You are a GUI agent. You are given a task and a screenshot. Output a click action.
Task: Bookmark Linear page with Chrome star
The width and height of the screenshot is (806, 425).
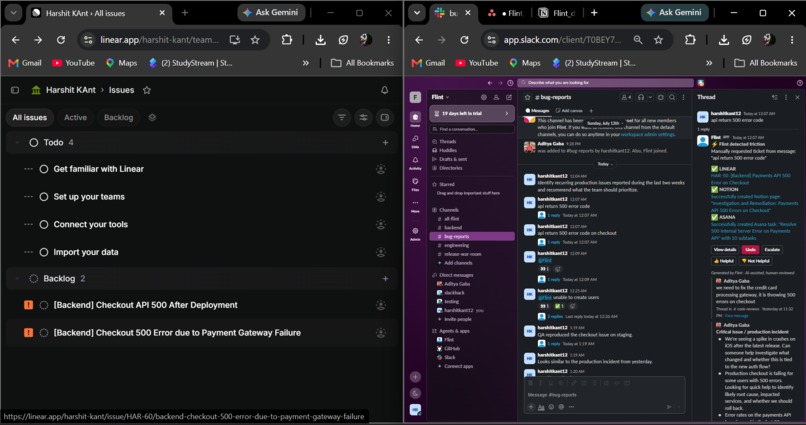pyautogui.click(x=255, y=40)
